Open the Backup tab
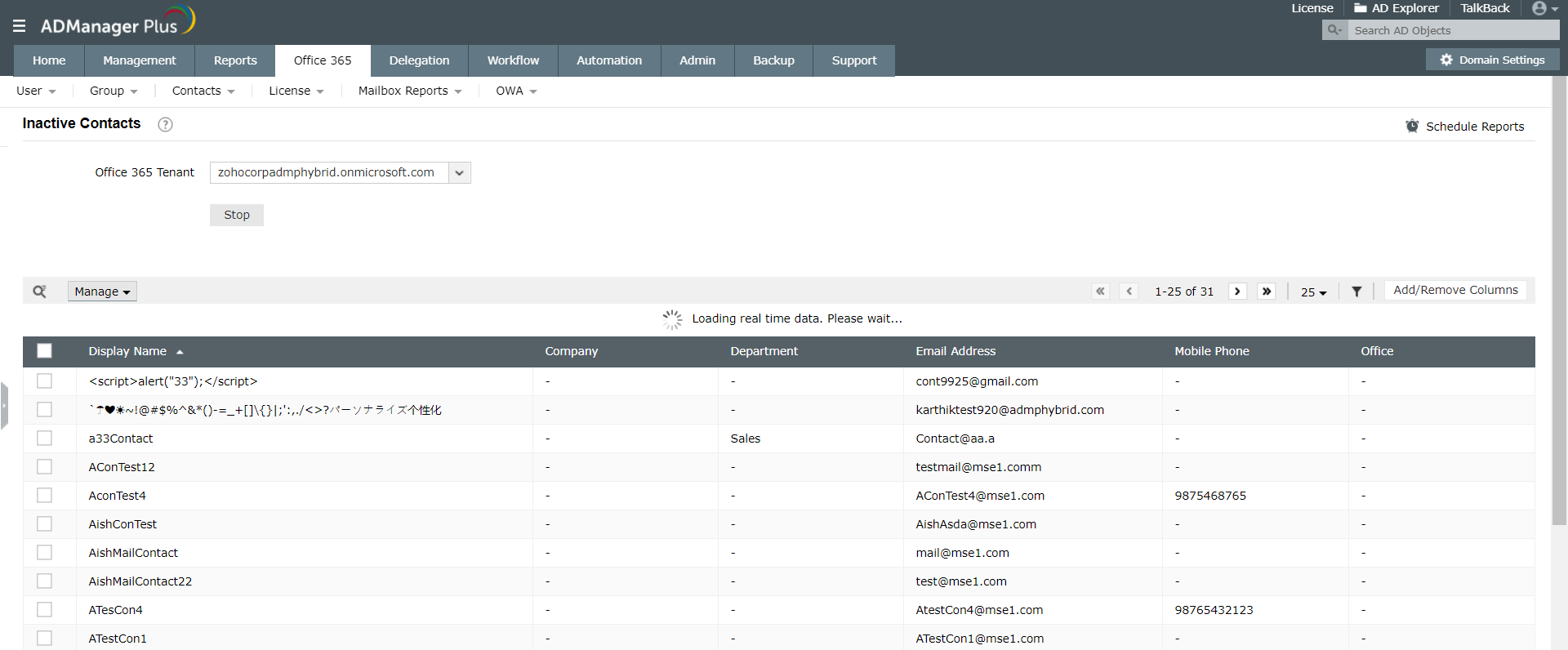This screenshot has height=650, width=1568. (773, 60)
